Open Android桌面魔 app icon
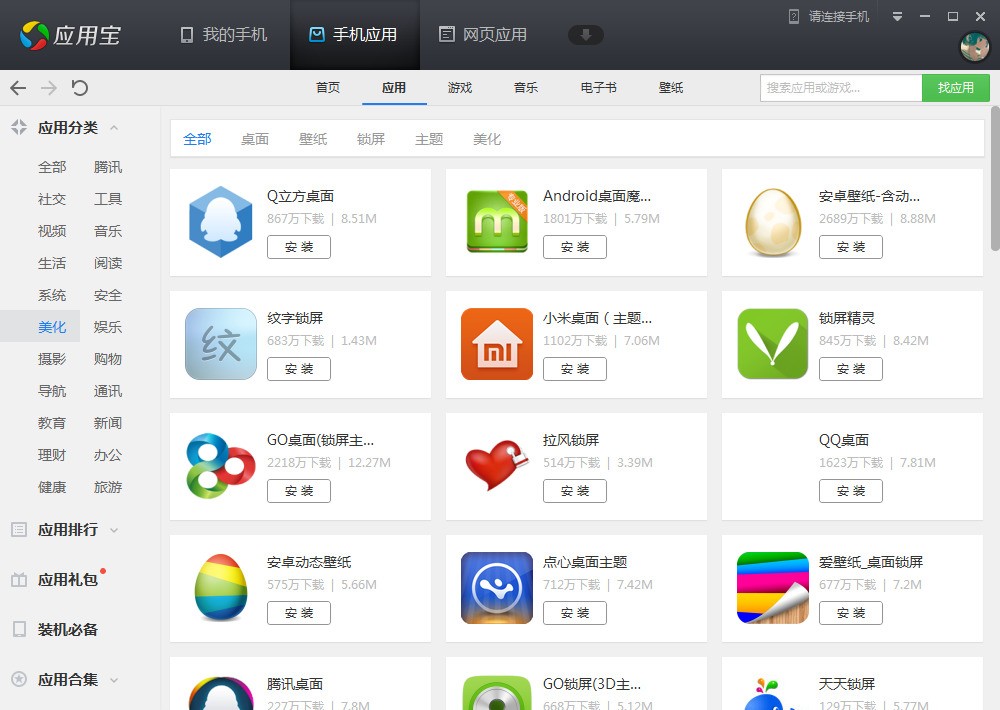 pos(497,222)
